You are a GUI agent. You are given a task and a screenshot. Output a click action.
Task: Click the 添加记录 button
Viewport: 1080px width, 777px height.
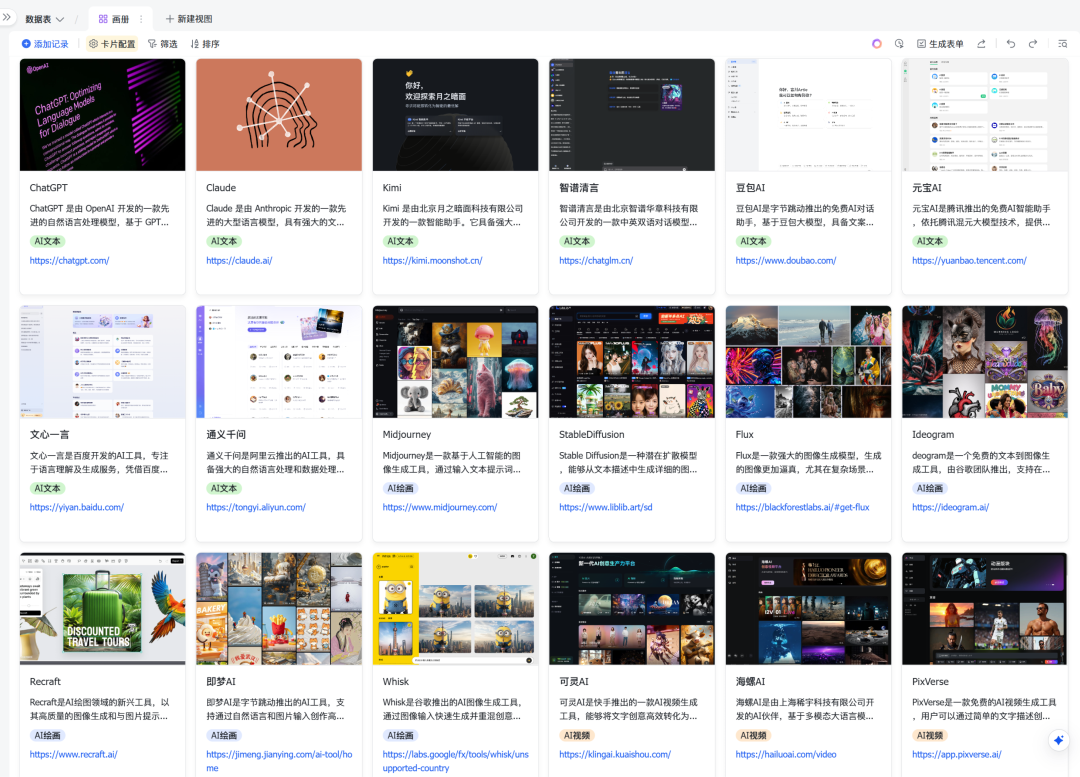click(x=45, y=44)
